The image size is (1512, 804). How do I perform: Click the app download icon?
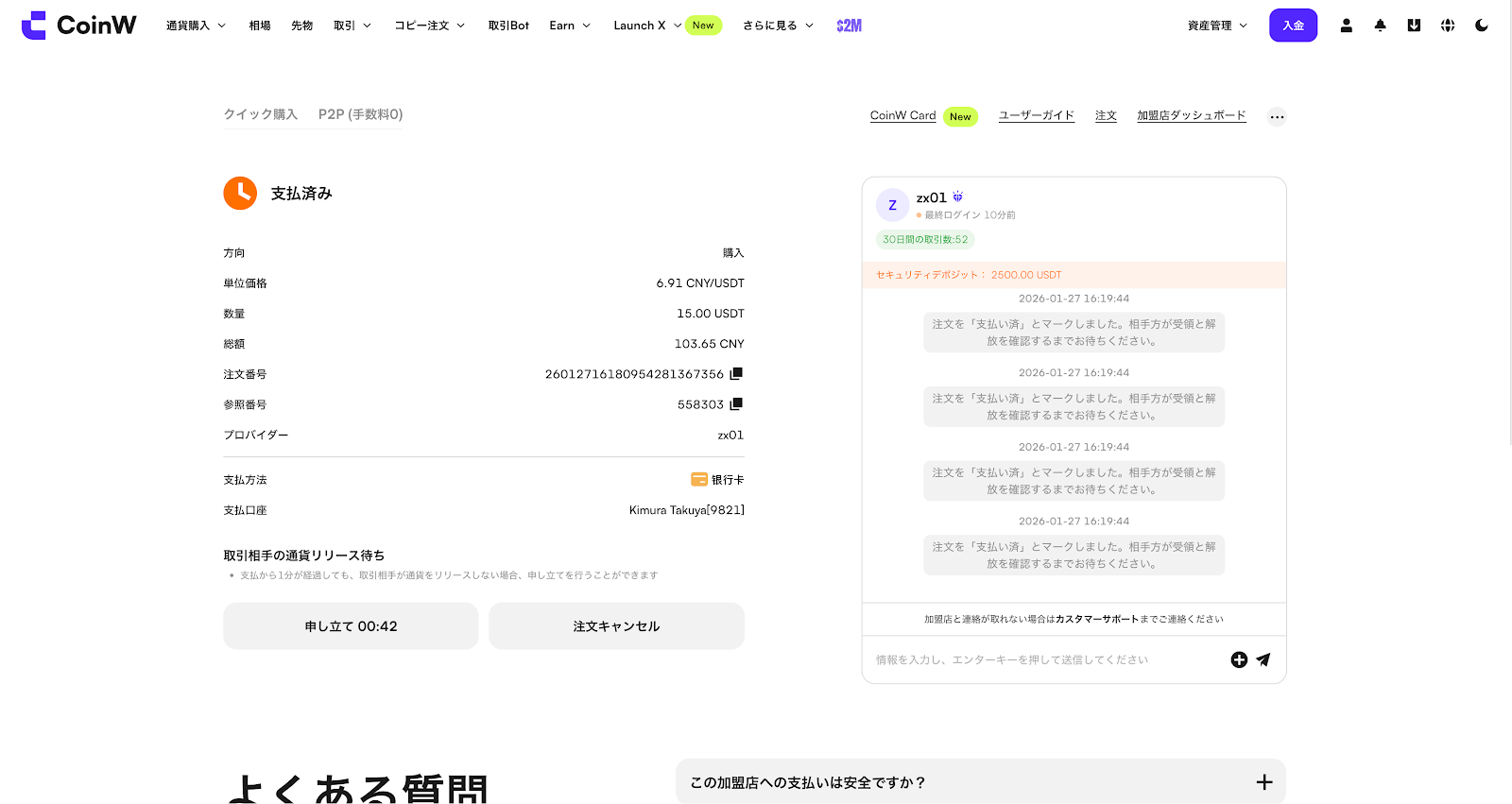[x=1414, y=26]
